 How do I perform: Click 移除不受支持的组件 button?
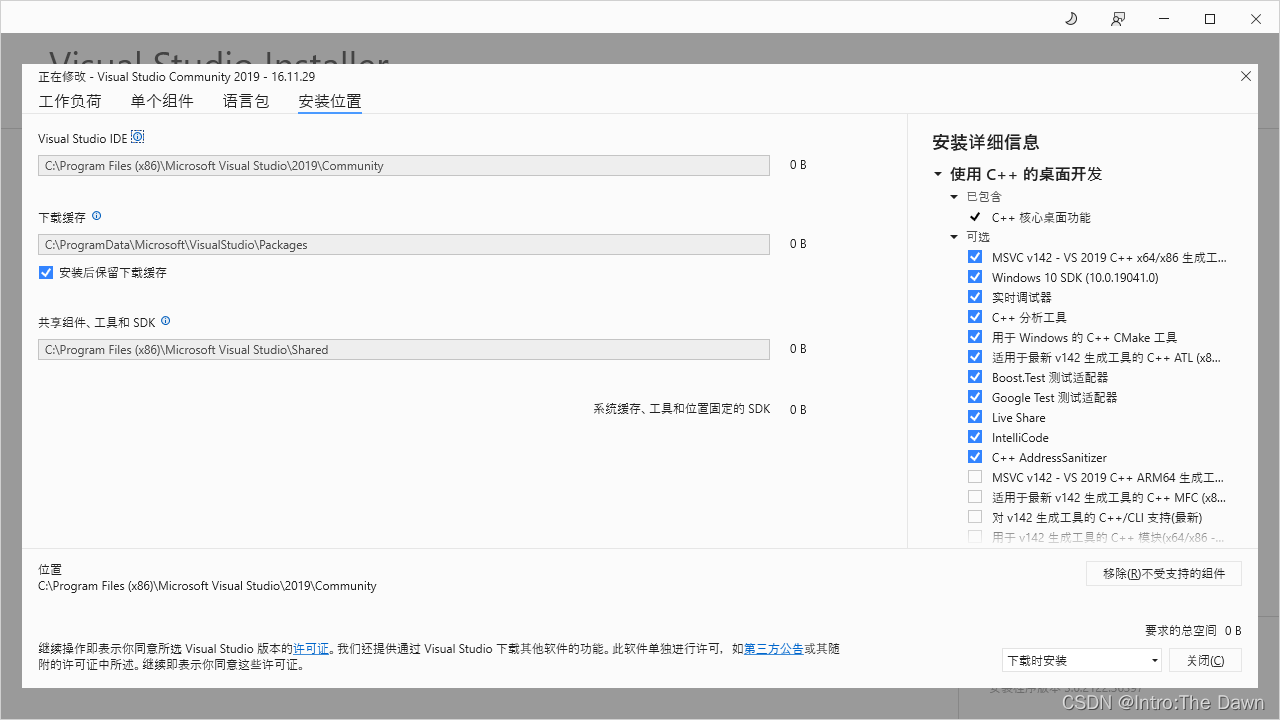(1164, 574)
